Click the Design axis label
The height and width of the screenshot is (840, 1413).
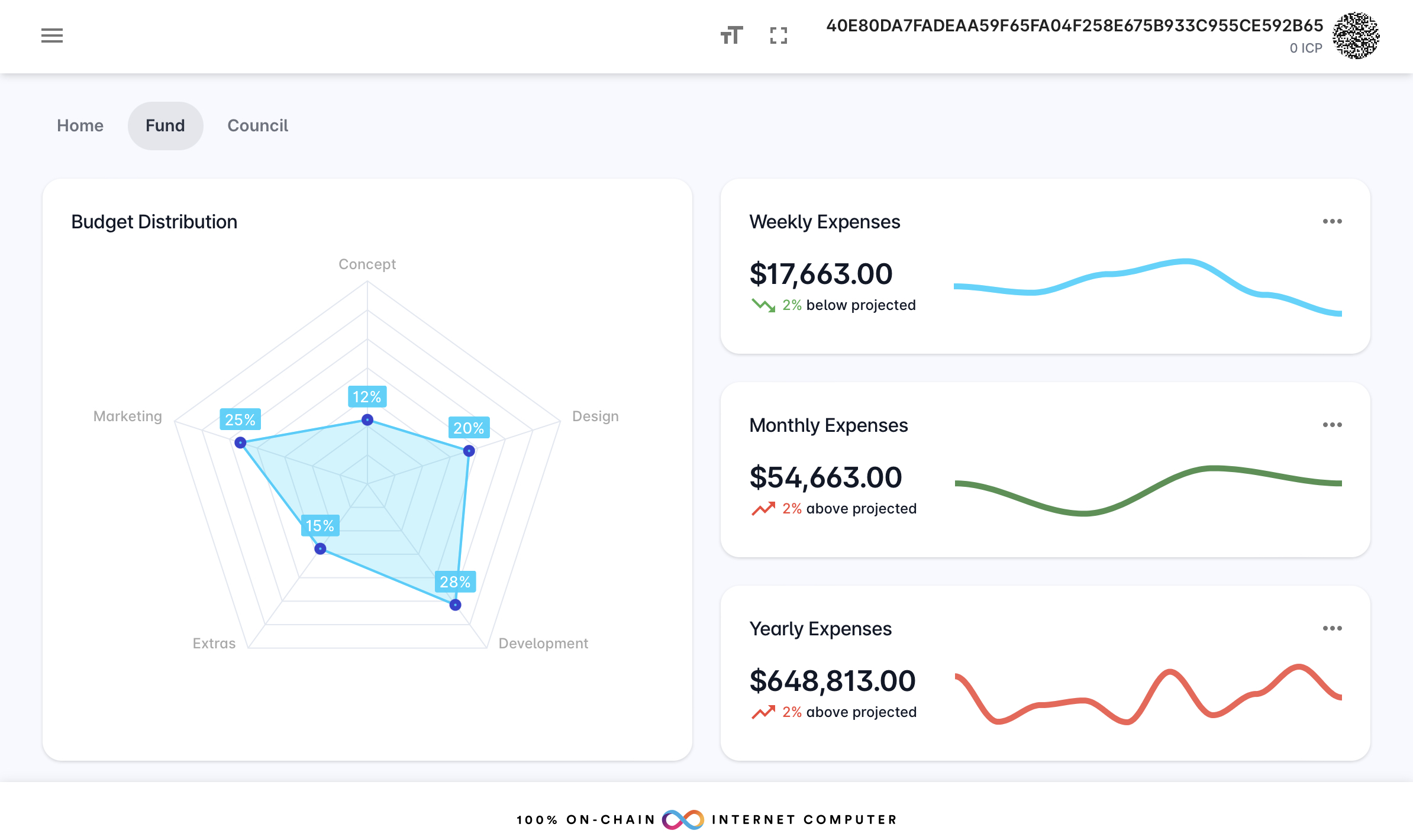click(595, 416)
